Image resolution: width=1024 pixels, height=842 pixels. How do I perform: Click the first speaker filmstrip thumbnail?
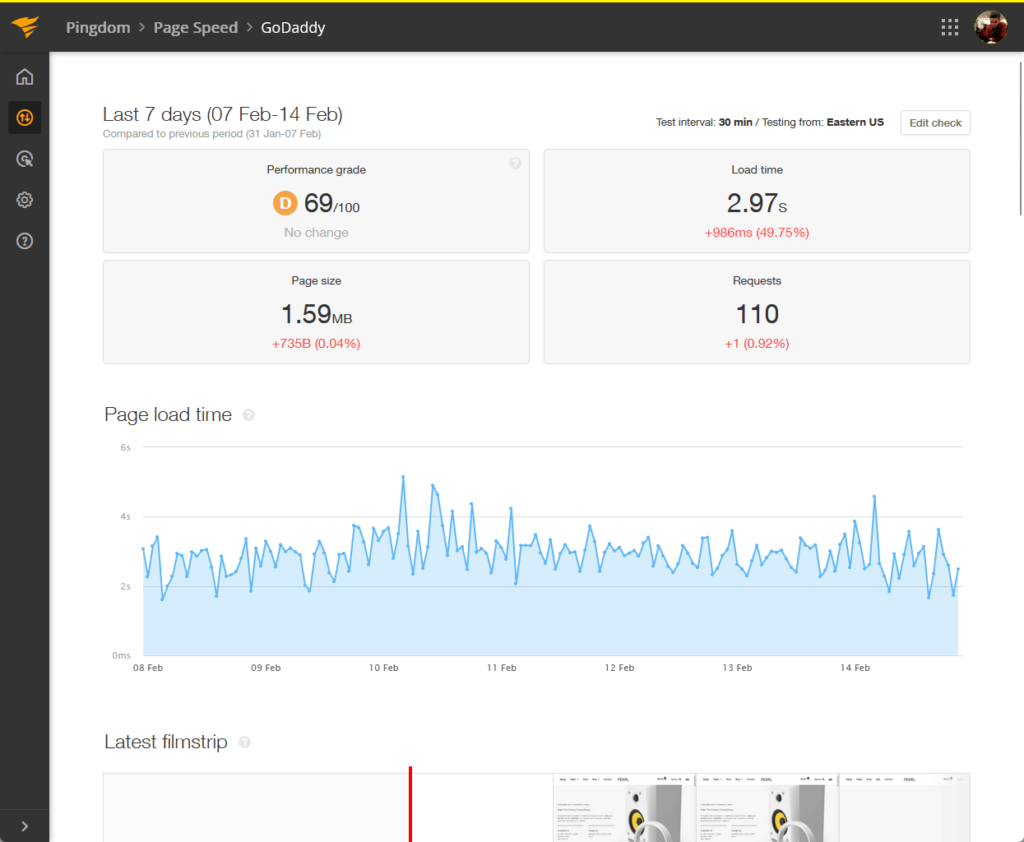pyautogui.click(x=622, y=808)
